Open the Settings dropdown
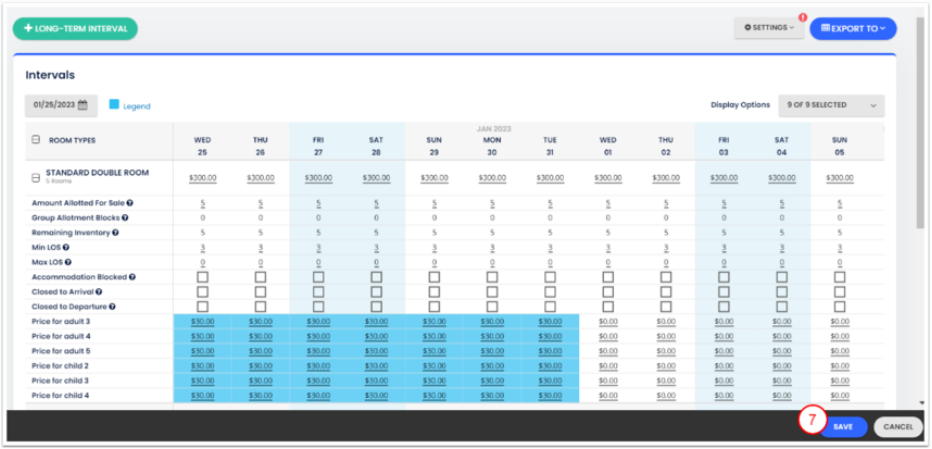Image resolution: width=932 pixels, height=449 pixels. tap(769, 28)
